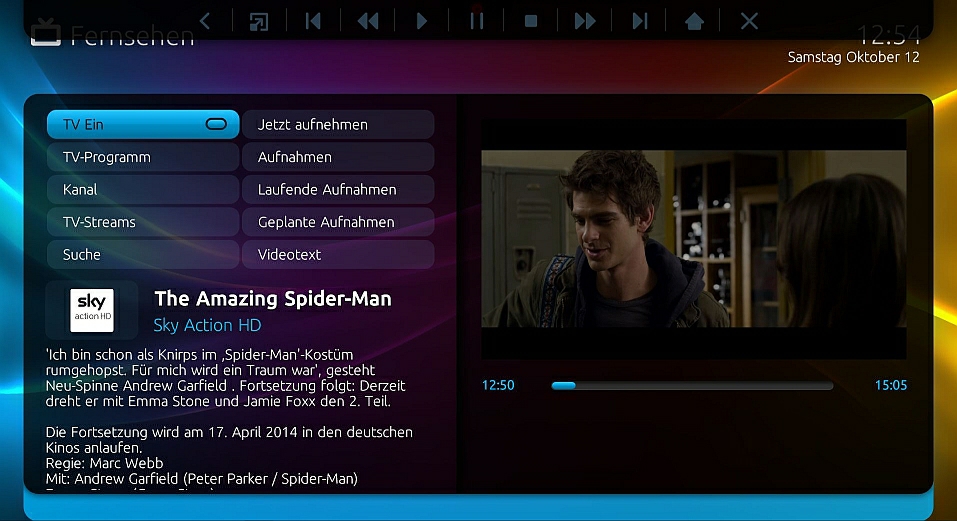
Task: Skip to previous with the skip-back icon
Action: coord(313,21)
